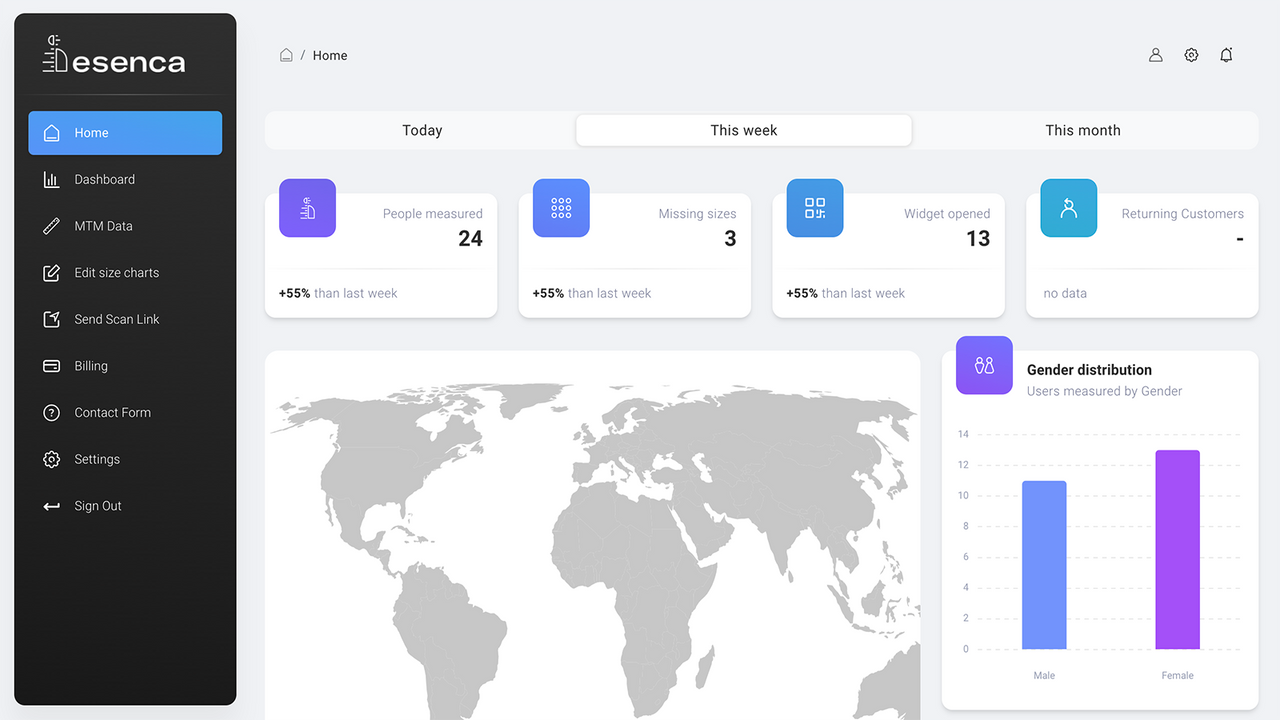Go to Home in the sidebar

coord(125,133)
